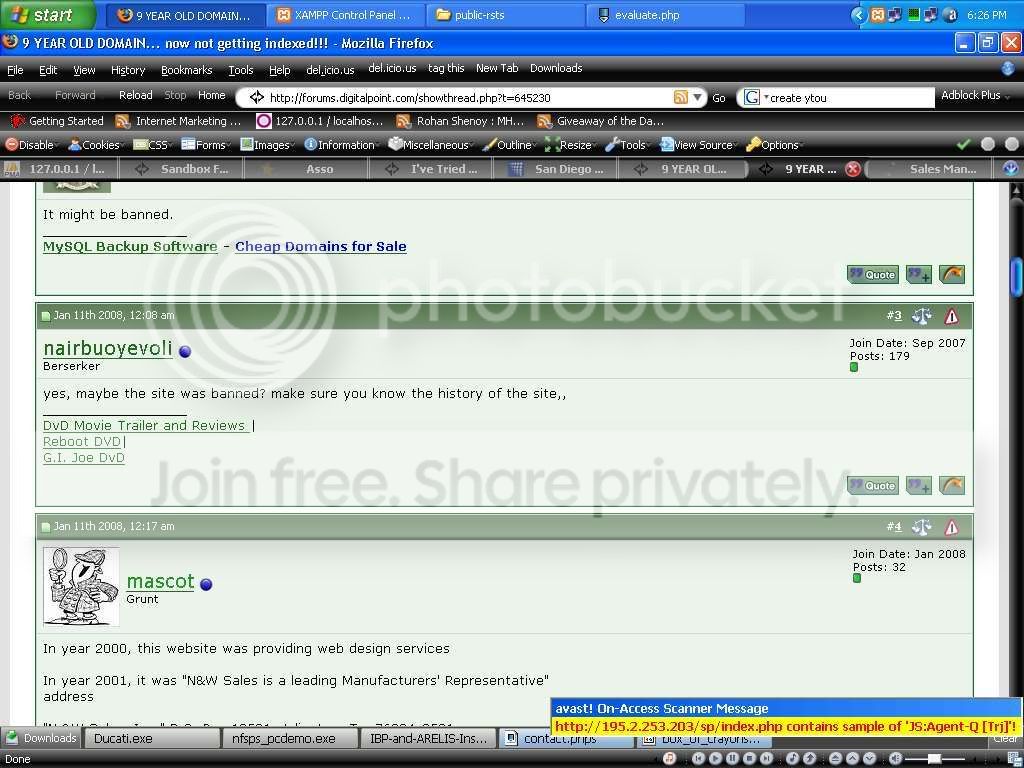Open the Images toolbar dropdown

click(267, 145)
